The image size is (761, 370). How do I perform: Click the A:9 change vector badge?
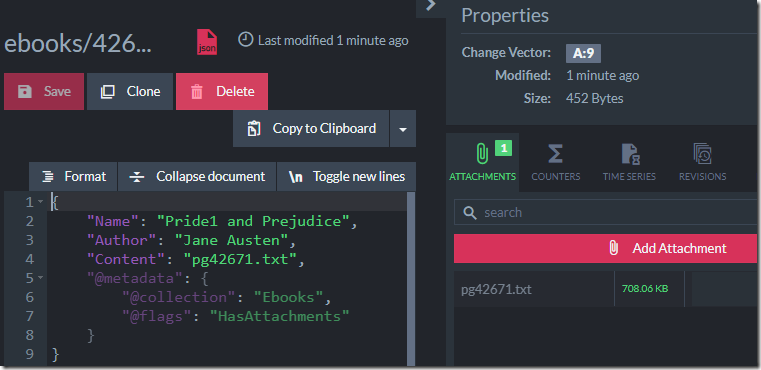[583, 53]
